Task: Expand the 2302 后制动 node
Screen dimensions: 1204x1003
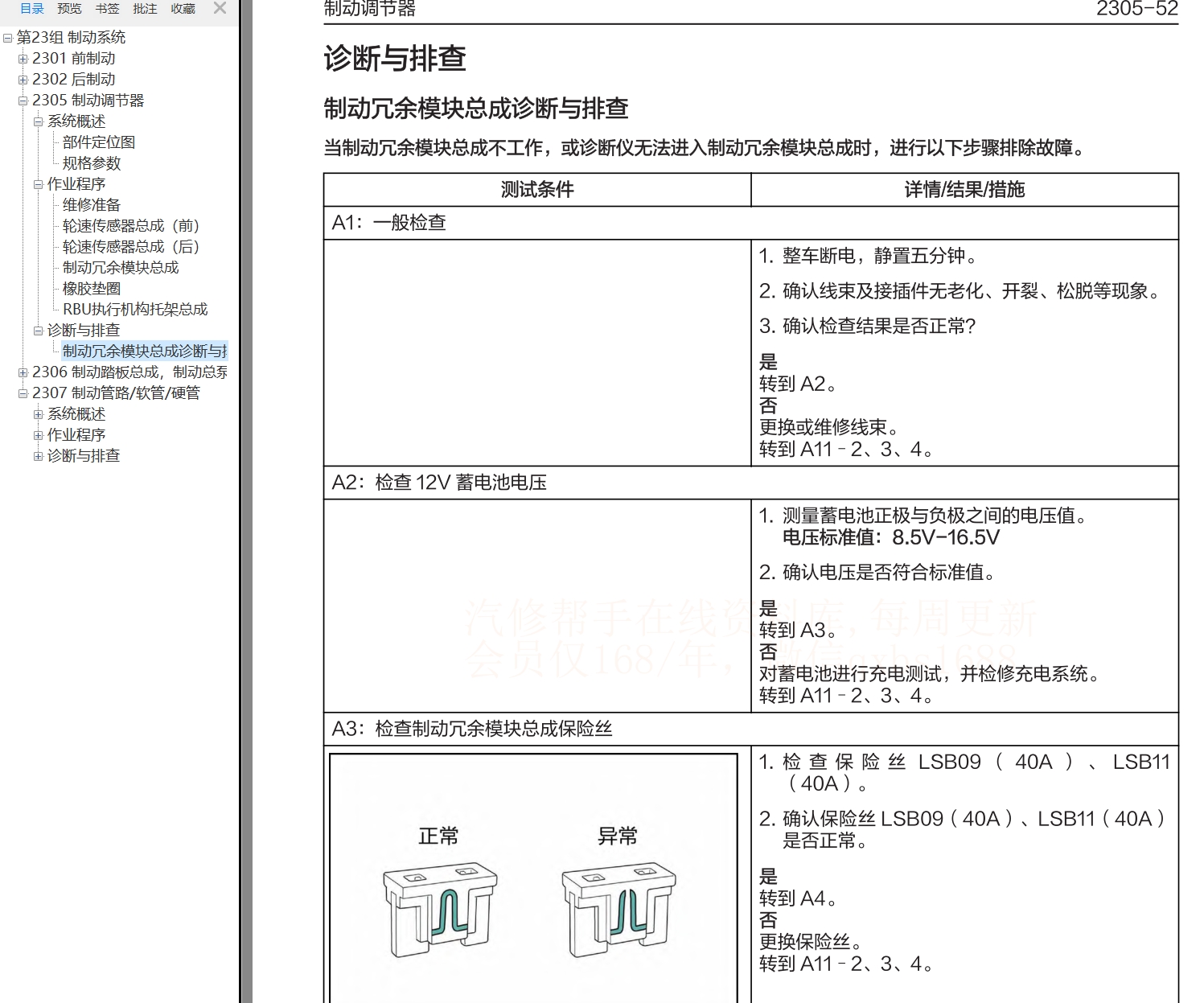Action: tap(22, 79)
